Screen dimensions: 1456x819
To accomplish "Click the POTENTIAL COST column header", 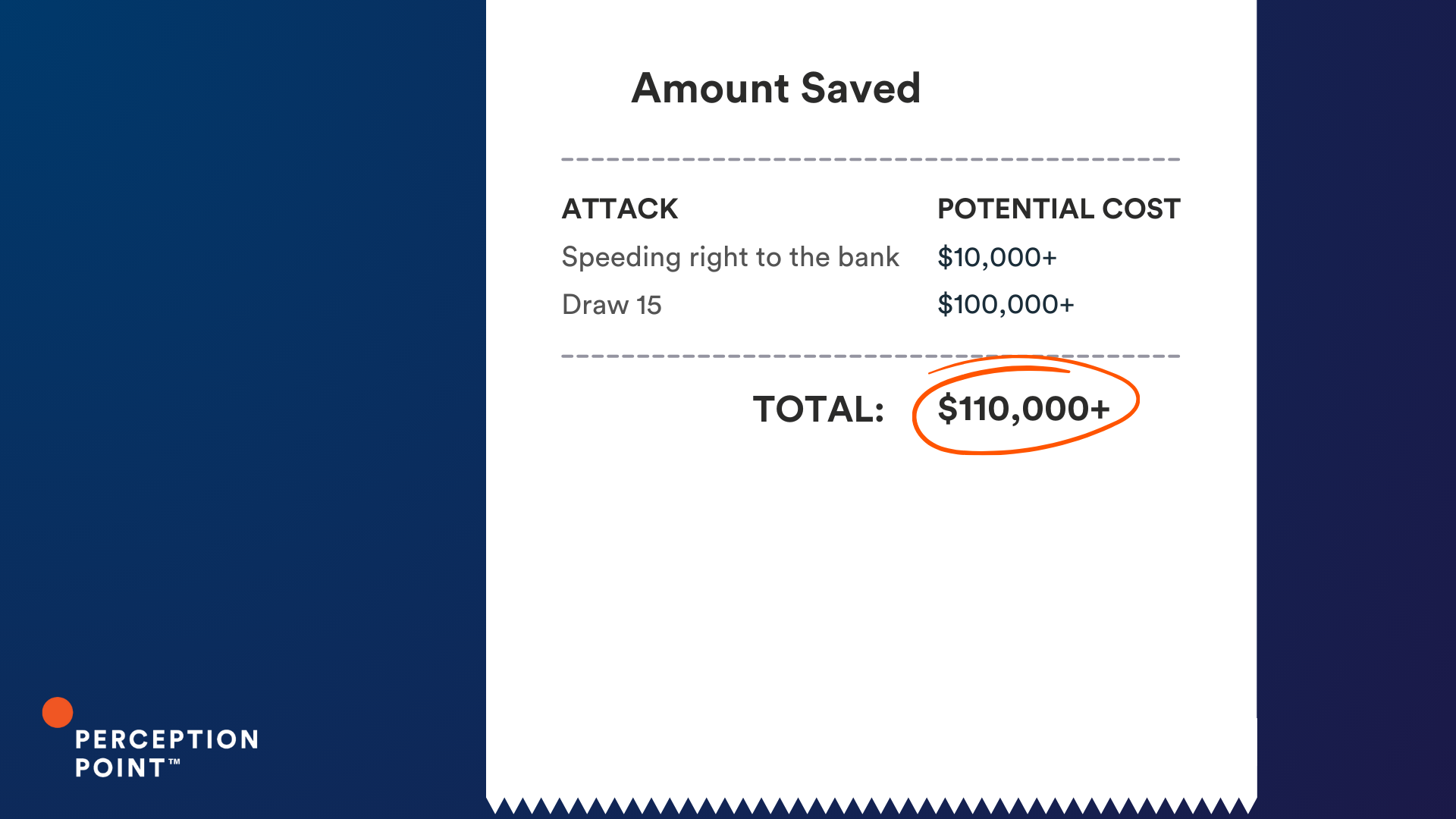I will 1059,209.
